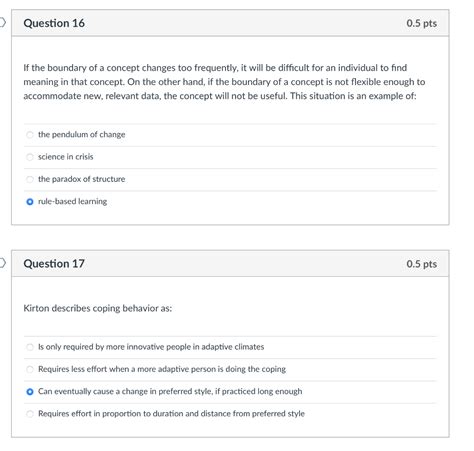Choose radio for 'Requires less effort when a more adaptive person'
Image resolution: width=474 pixels, height=451 pixels.
[30, 369]
